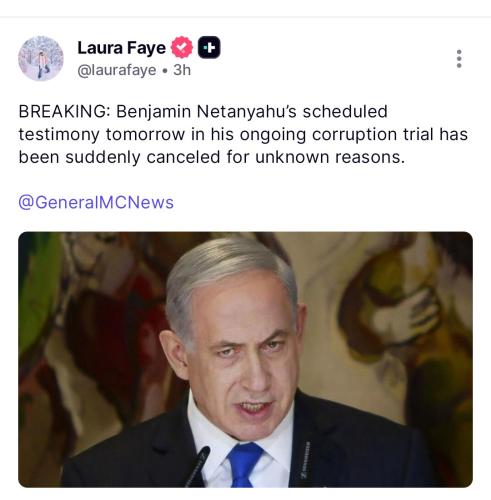Open the Laura Faye display name
Image resolution: width=491 pixels, height=500 pixels.
pyautogui.click(x=121, y=48)
